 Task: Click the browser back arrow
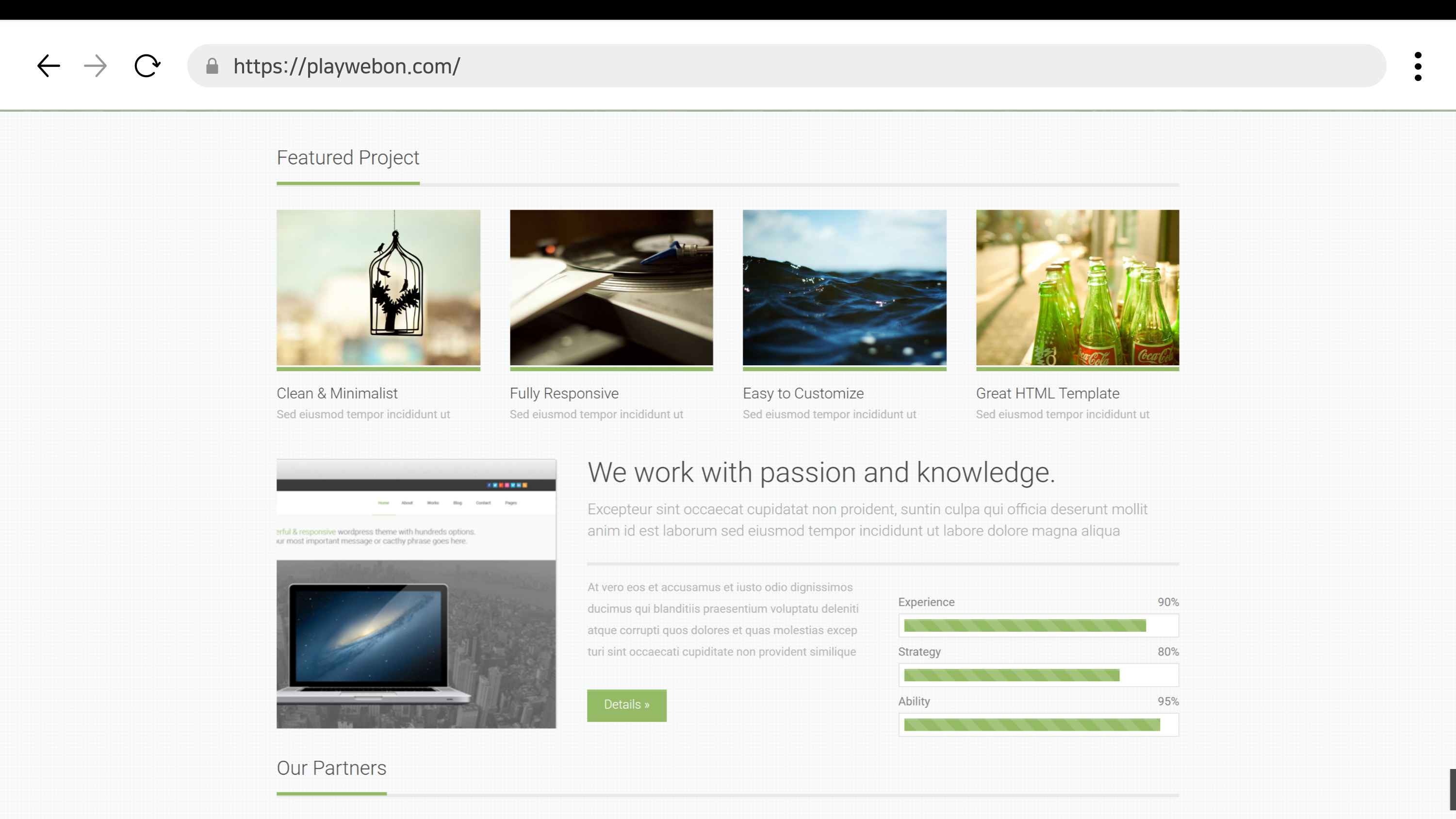tap(49, 66)
